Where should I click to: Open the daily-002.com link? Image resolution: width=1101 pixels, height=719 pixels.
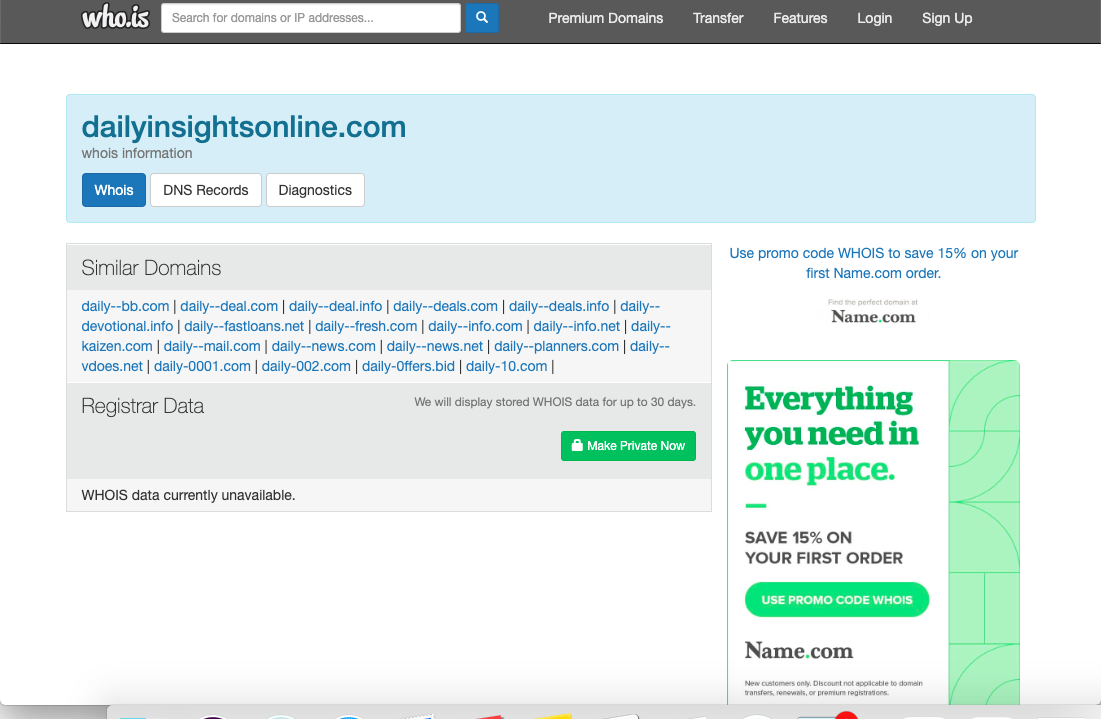click(306, 367)
